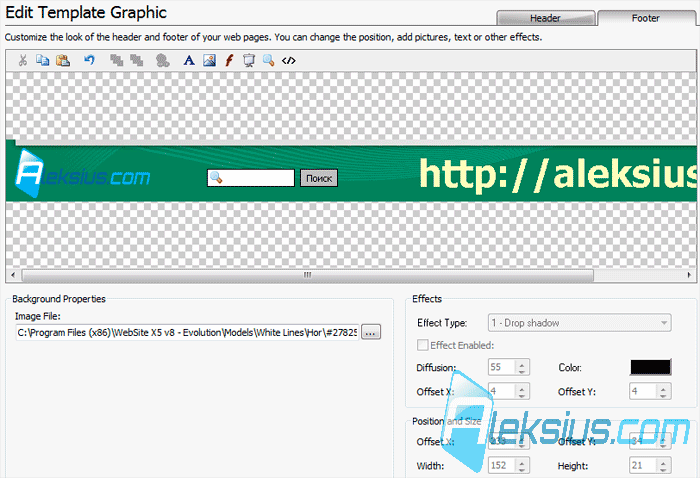The width and height of the screenshot is (700, 478).
Task: Click the Insert Flash animation icon
Action: 229,60
